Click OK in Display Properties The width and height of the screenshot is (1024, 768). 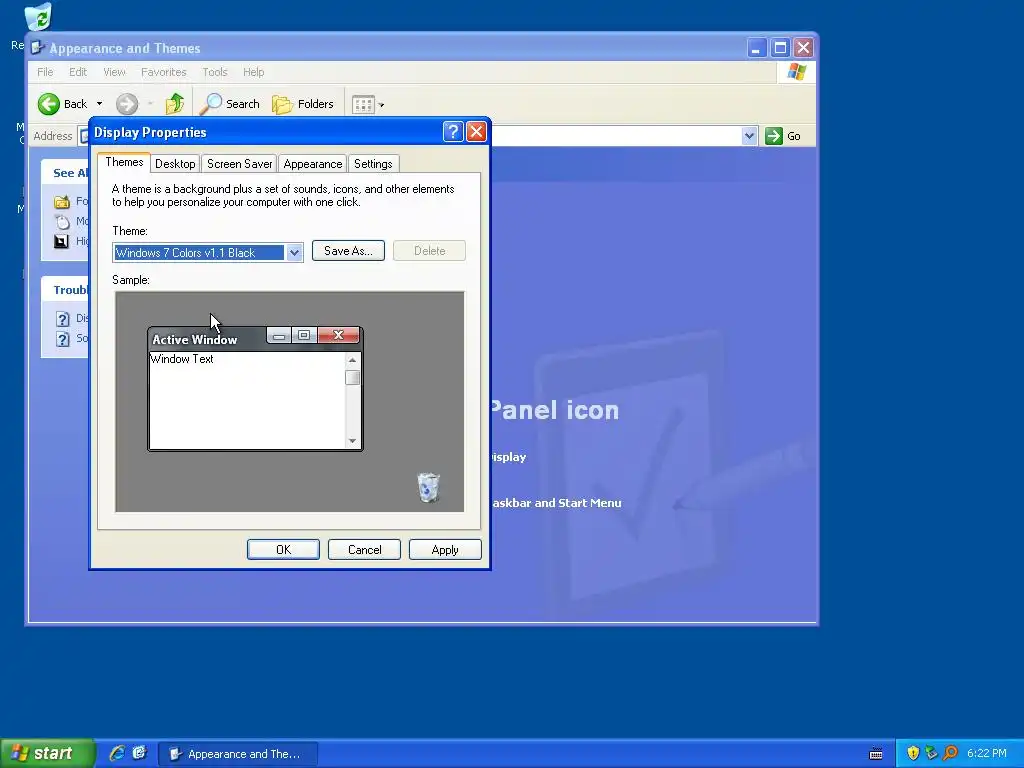tap(283, 550)
